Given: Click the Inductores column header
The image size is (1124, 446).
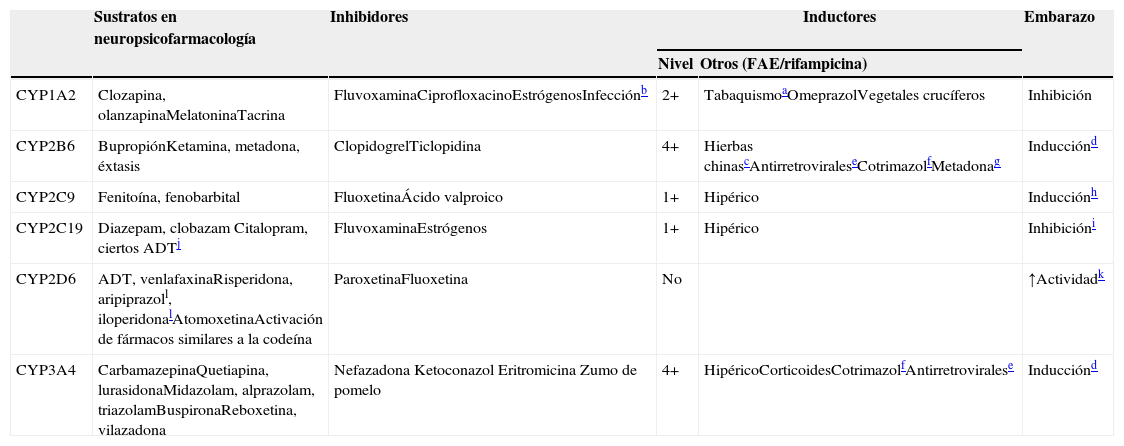Looking at the screenshot, I should [839, 18].
